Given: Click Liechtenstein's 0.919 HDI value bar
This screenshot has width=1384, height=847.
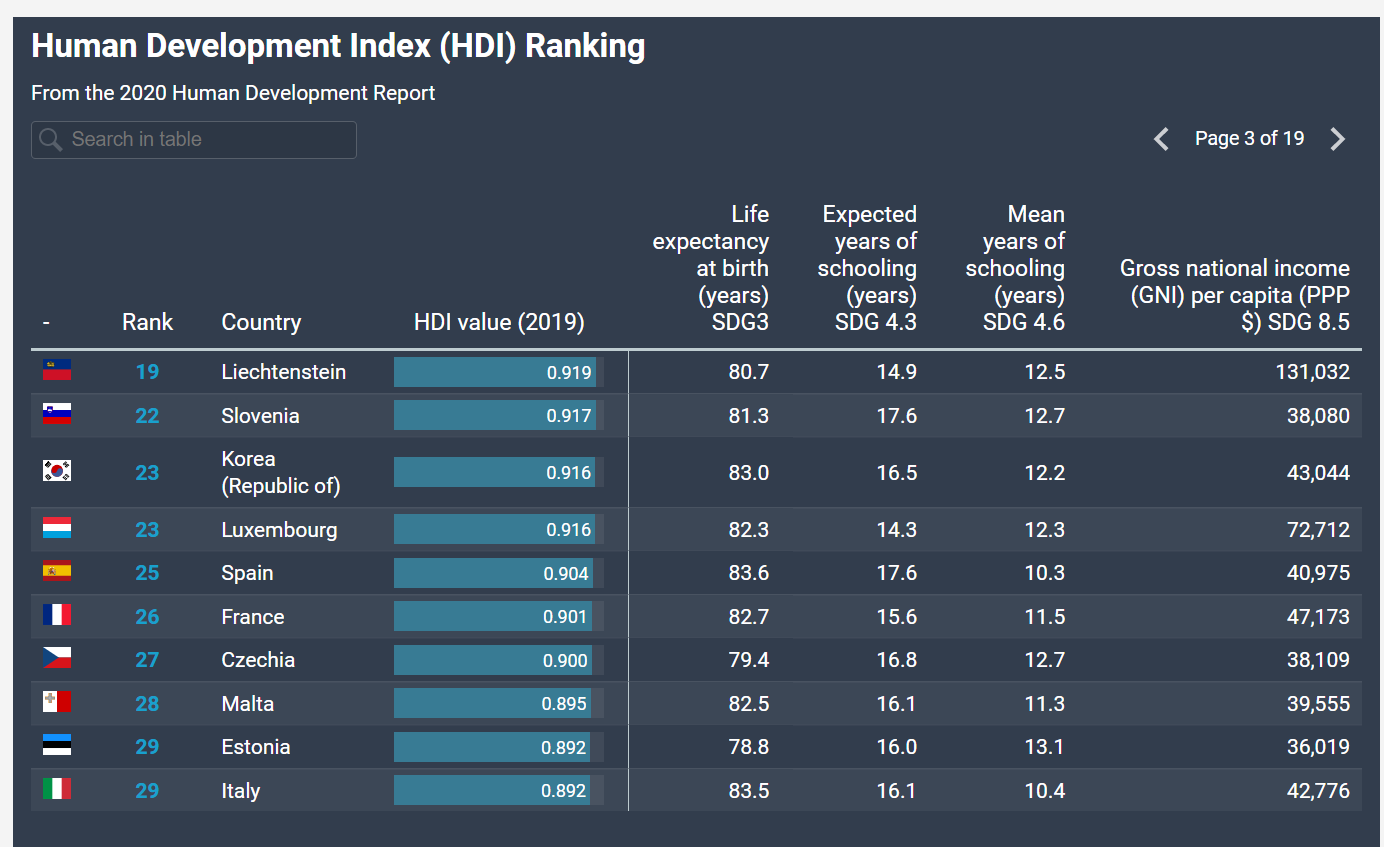Looking at the screenshot, I should point(498,372).
